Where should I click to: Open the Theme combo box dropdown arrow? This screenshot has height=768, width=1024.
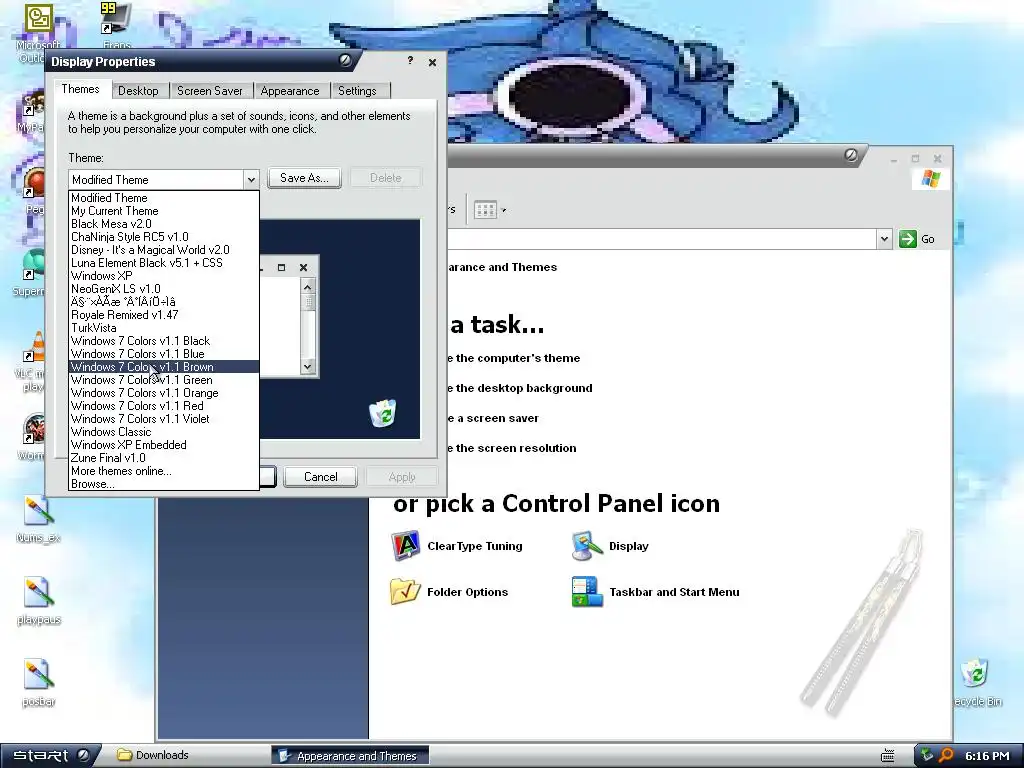point(251,180)
